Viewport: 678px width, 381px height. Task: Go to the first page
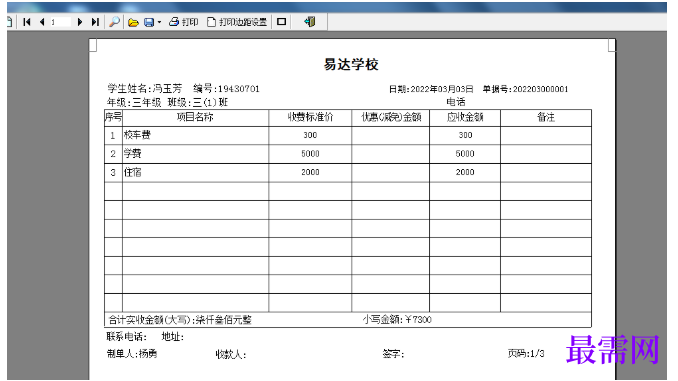coord(27,22)
